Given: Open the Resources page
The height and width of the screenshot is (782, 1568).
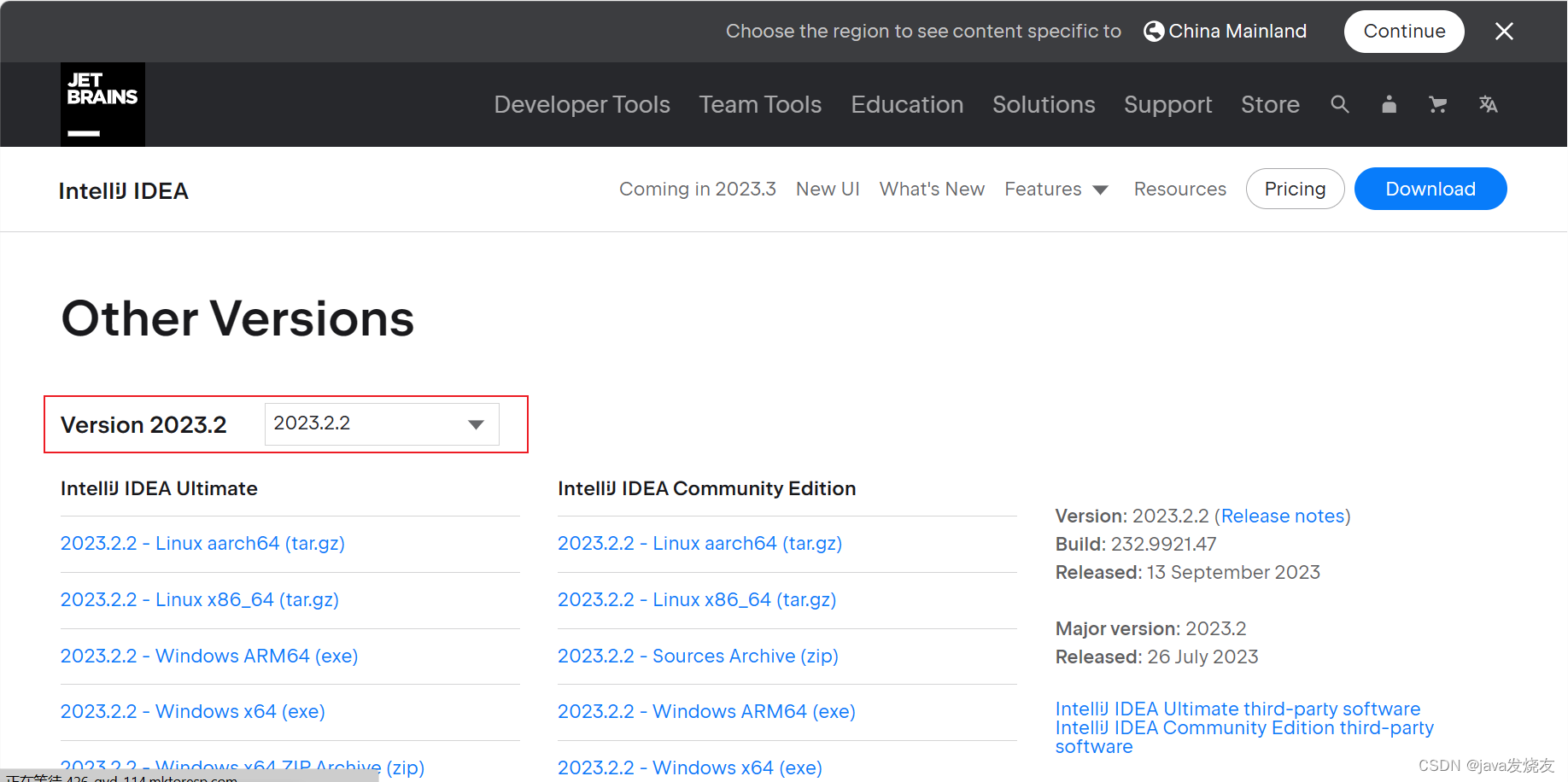Looking at the screenshot, I should click(1179, 189).
